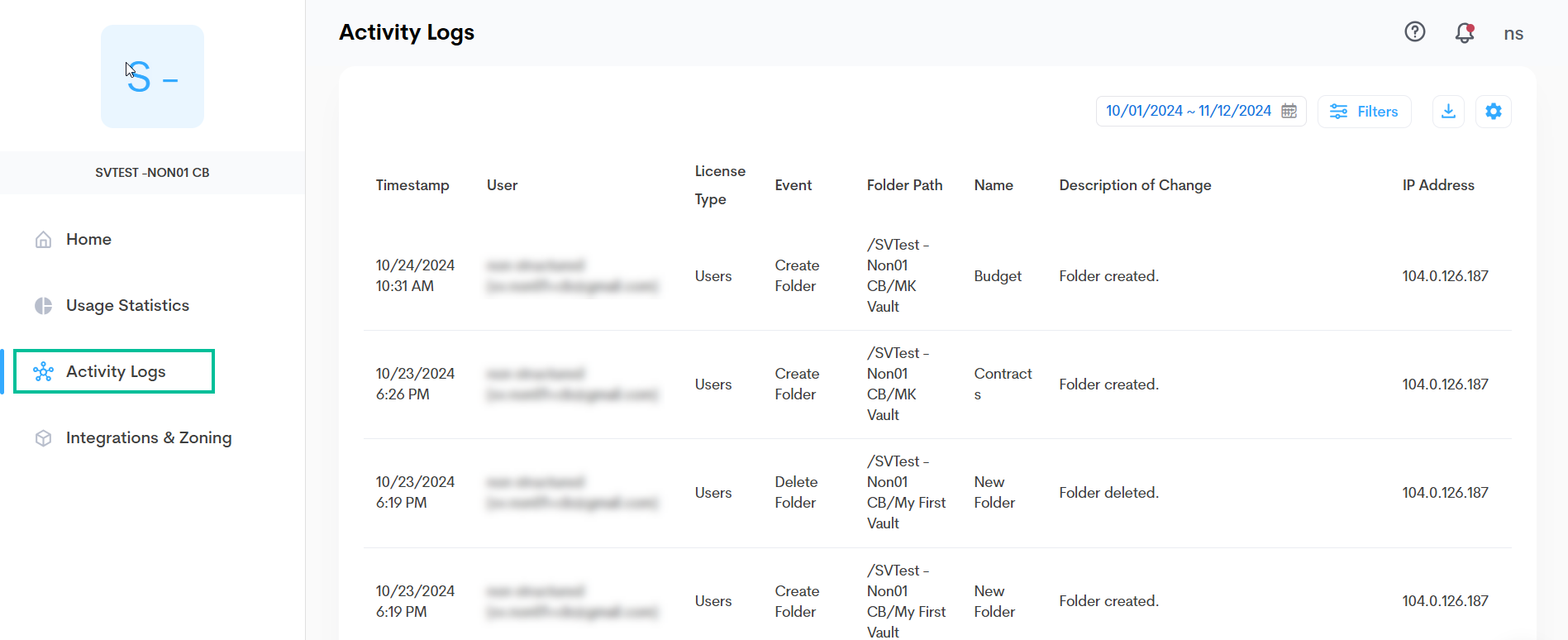
Task: Click the Integrations & Zoning cube icon
Action: [44, 438]
